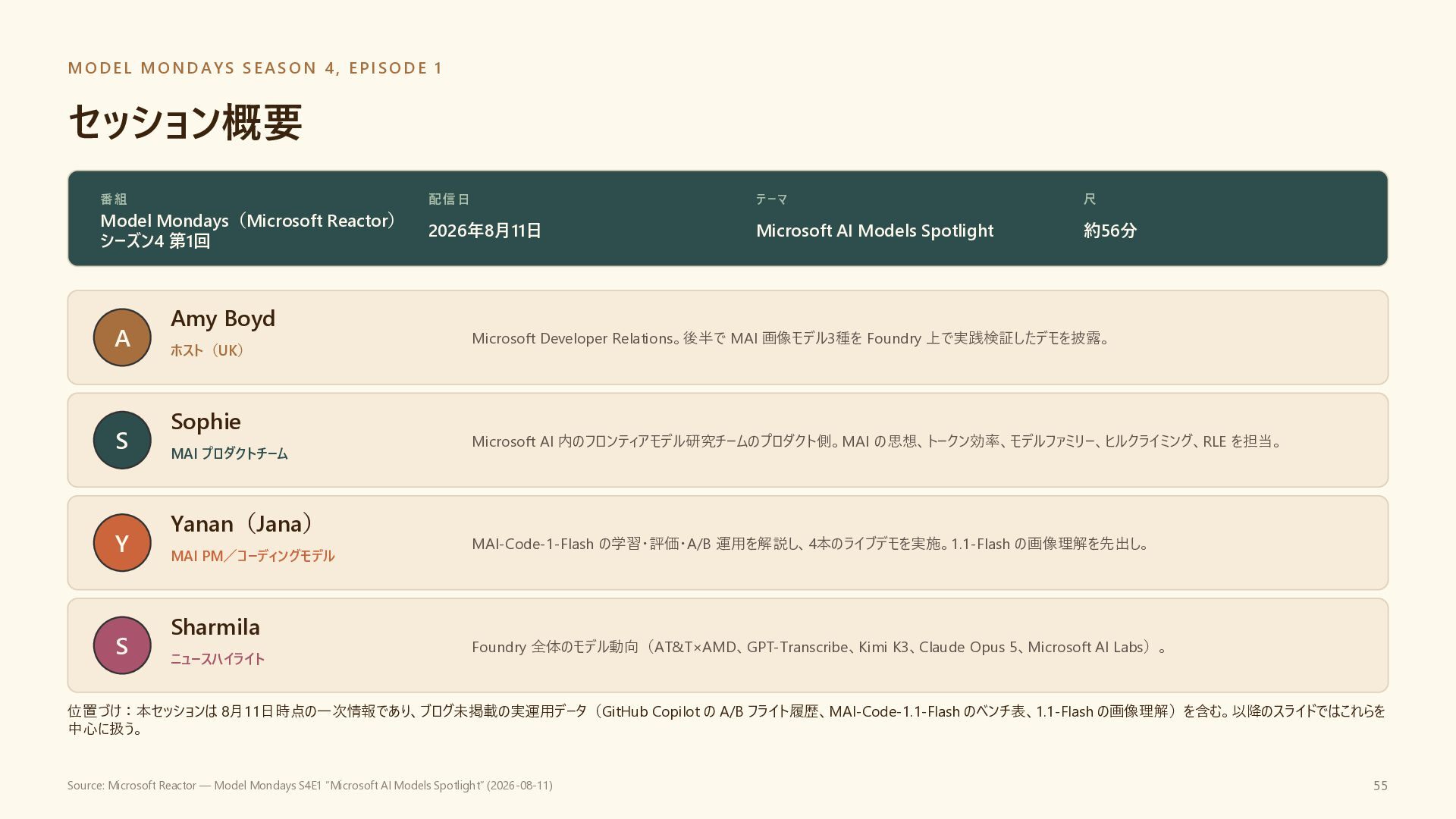This screenshot has width=1456, height=819.
Task: Select the duration 約56分
Action: tap(1110, 231)
